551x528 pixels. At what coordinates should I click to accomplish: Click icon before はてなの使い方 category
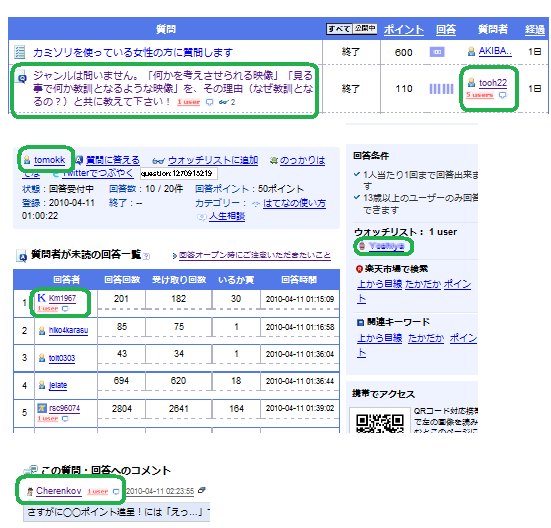tap(256, 204)
